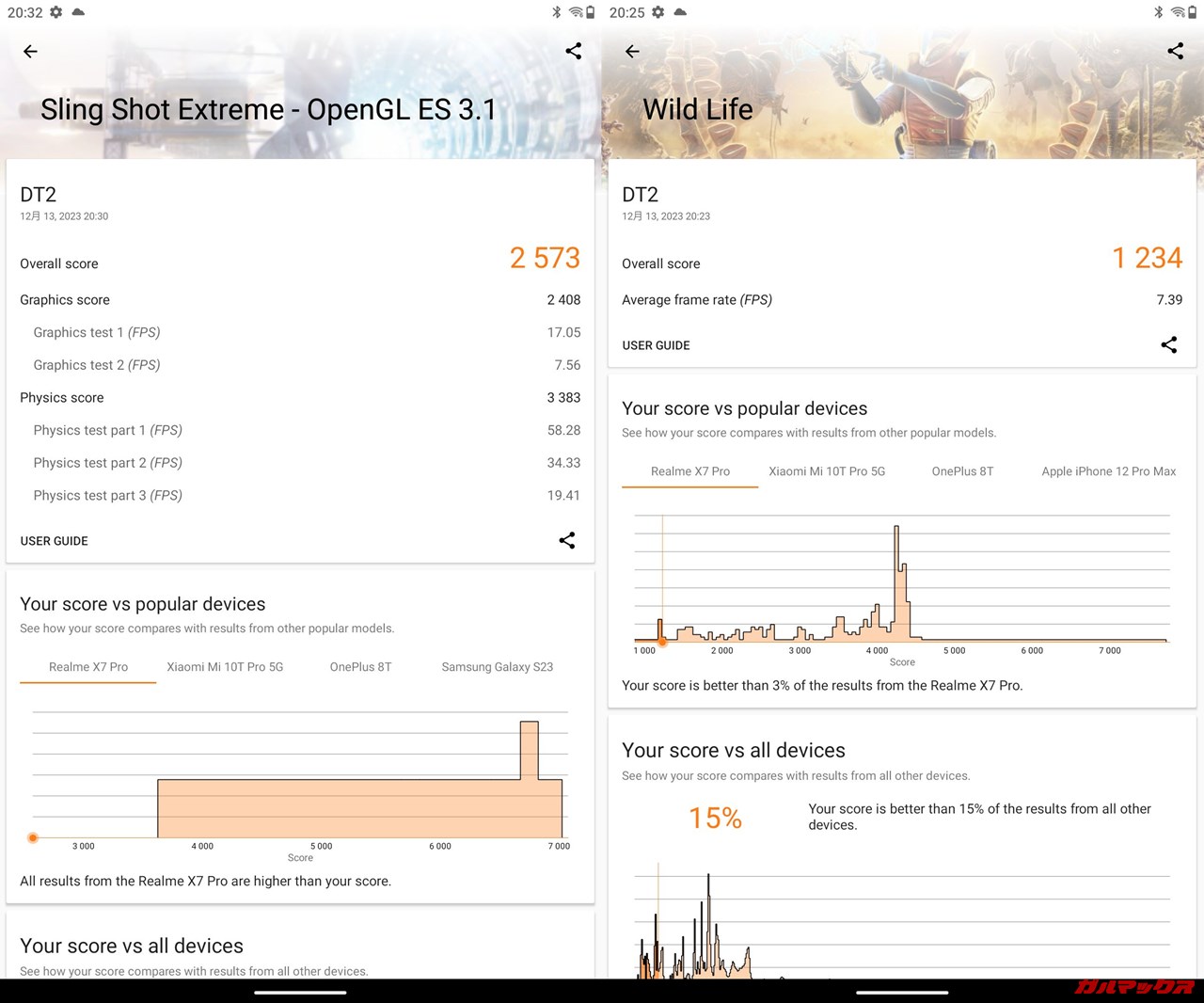Image resolution: width=1204 pixels, height=1003 pixels.
Task: Select OnePlus 8T tab in Wild Life comparison
Action: pos(962,471)
